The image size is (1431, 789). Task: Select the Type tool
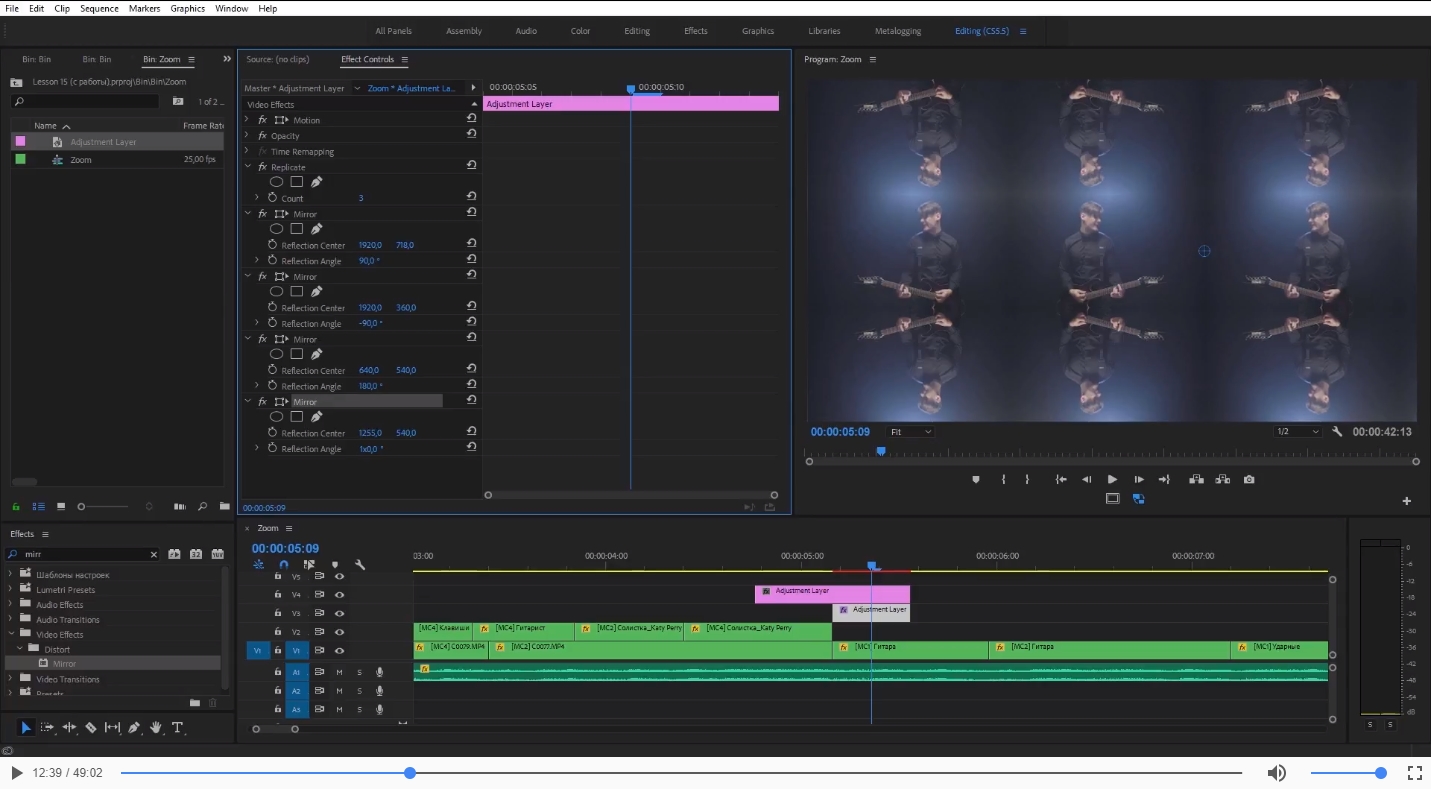178,728
